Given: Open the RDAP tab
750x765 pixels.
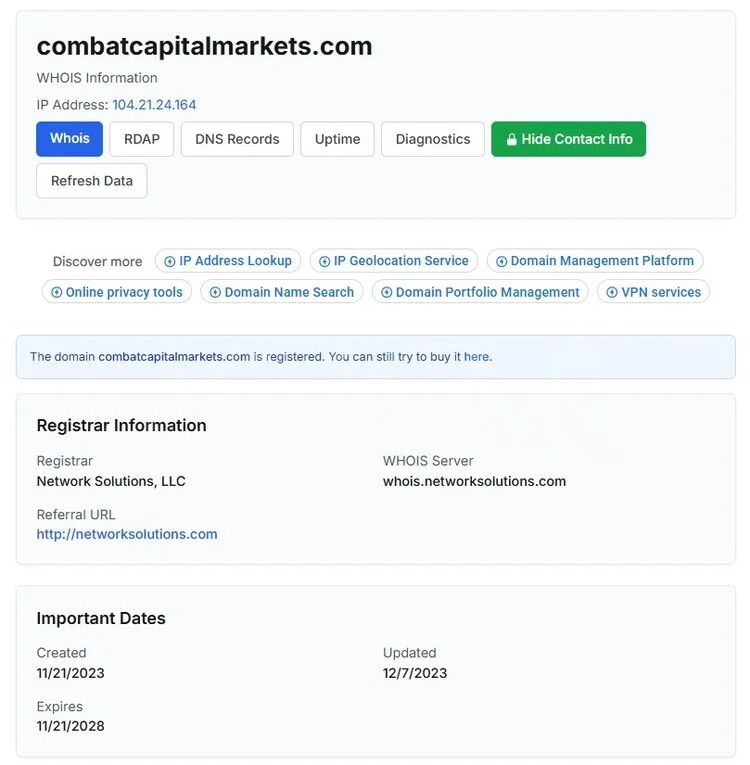Looking at the screenshot, I should pos(142,139).
